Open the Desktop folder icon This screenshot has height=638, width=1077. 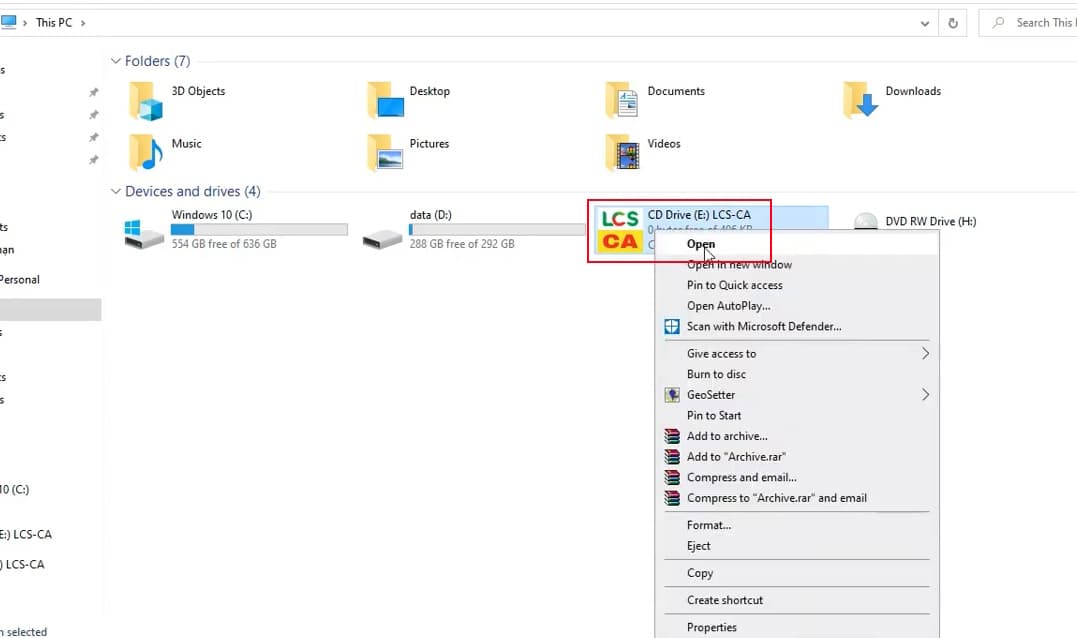(x=385, y=101)
